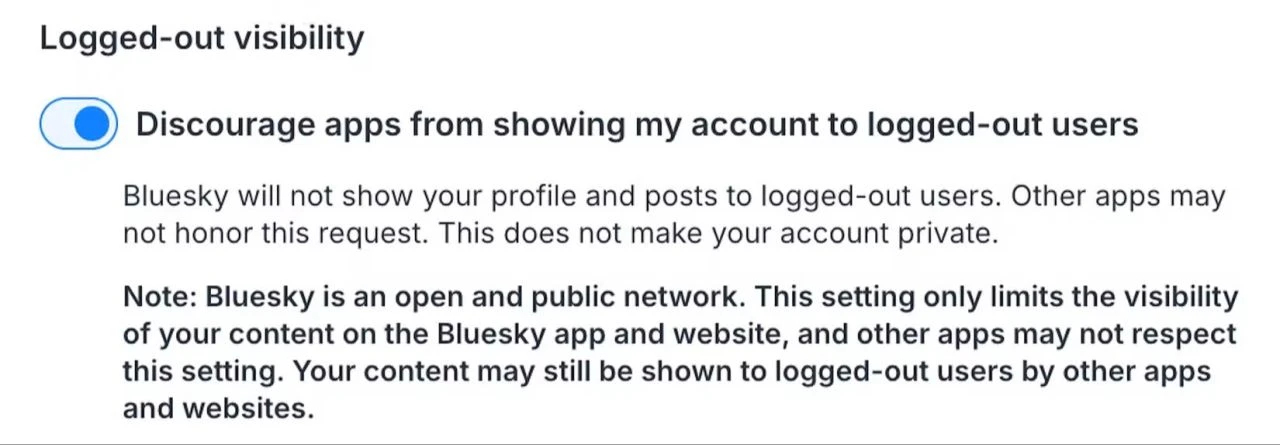Click the blue knob of the toggle switch
This screenshot has height=445, width=1280.
click(x=91, y=124)
